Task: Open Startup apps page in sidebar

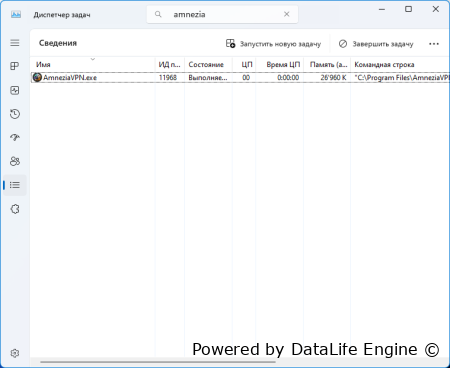Action: point(15,137)
